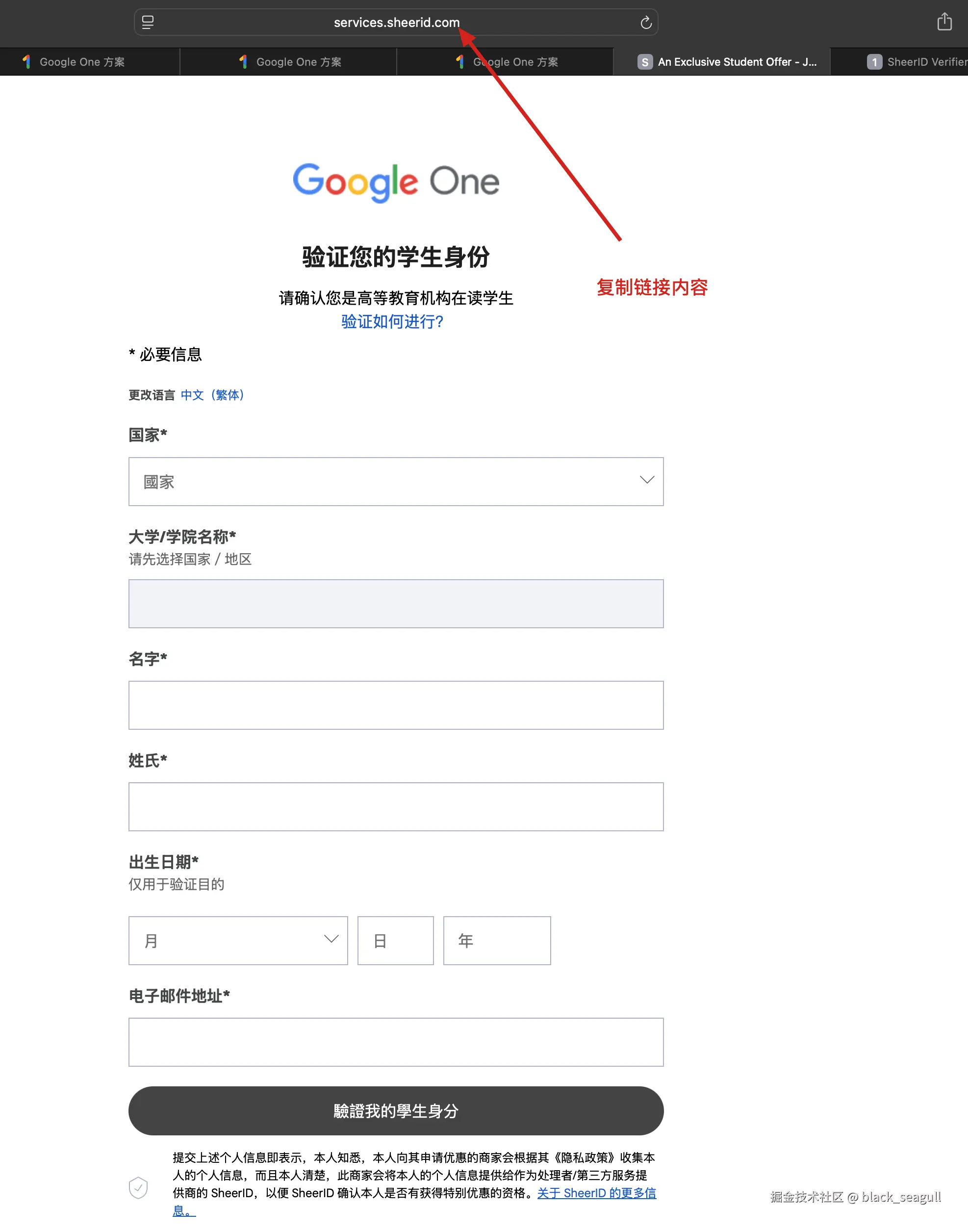Image resolution: width=968 pixels, height=1232 pixels.
Task: Select the country dropdown's chevron arrow
Action: click(647, 480)
